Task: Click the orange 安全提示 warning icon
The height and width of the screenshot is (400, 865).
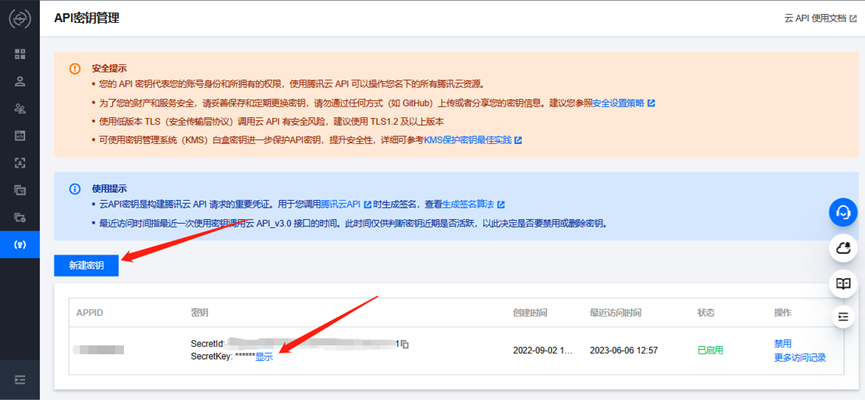Action: 74,68
